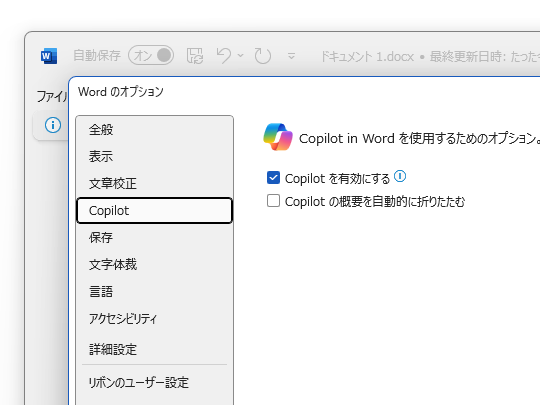Select 言語 category
This screenshot has height=405, width=540.
pyautogui.click(x=154, y=291)
